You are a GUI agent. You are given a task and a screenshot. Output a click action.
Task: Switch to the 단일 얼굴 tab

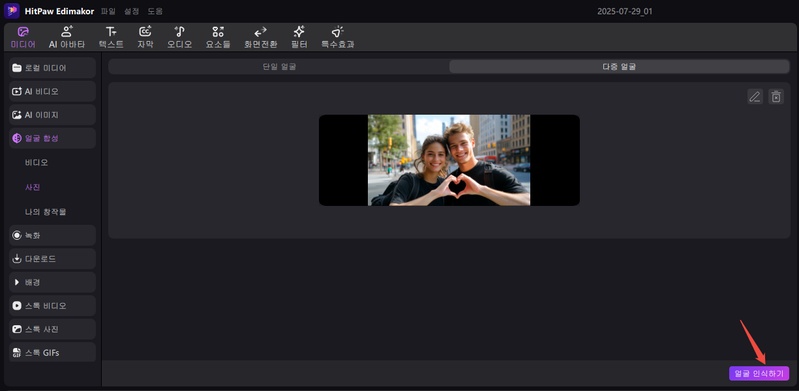(279, 66)
